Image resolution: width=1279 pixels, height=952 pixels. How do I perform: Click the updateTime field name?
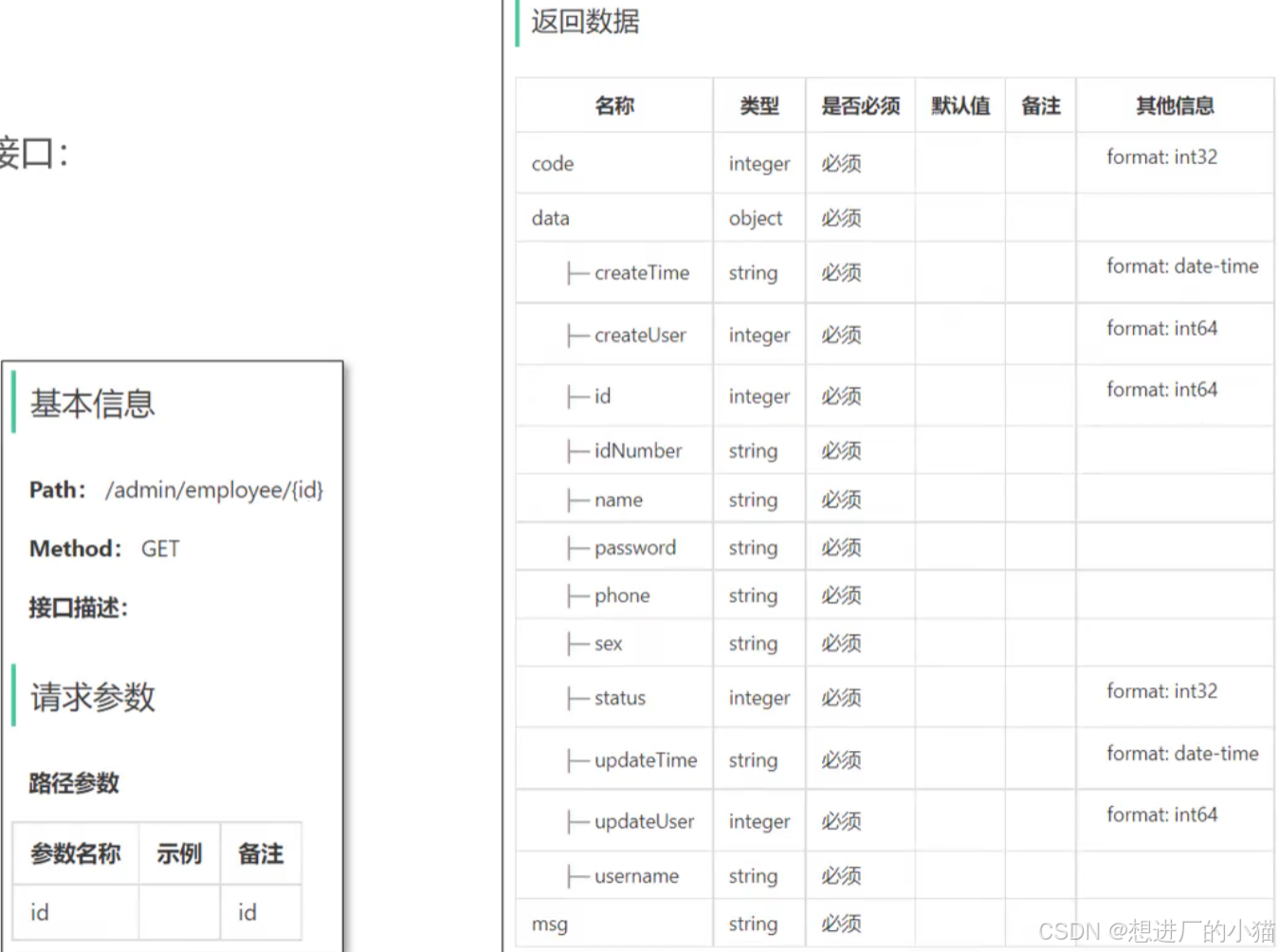(646, 760)
